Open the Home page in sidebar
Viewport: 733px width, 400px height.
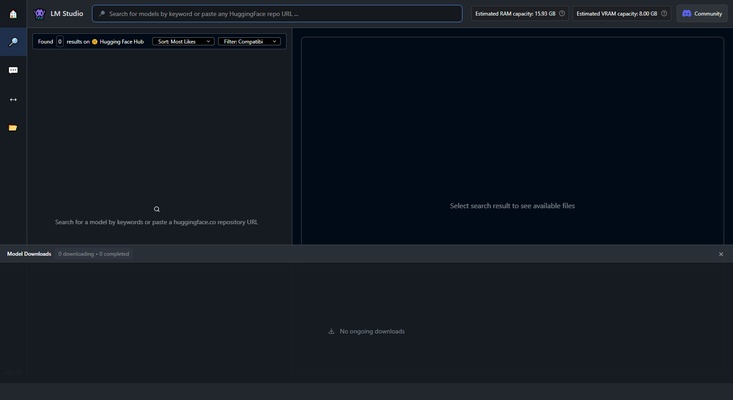tap(13, 14)
